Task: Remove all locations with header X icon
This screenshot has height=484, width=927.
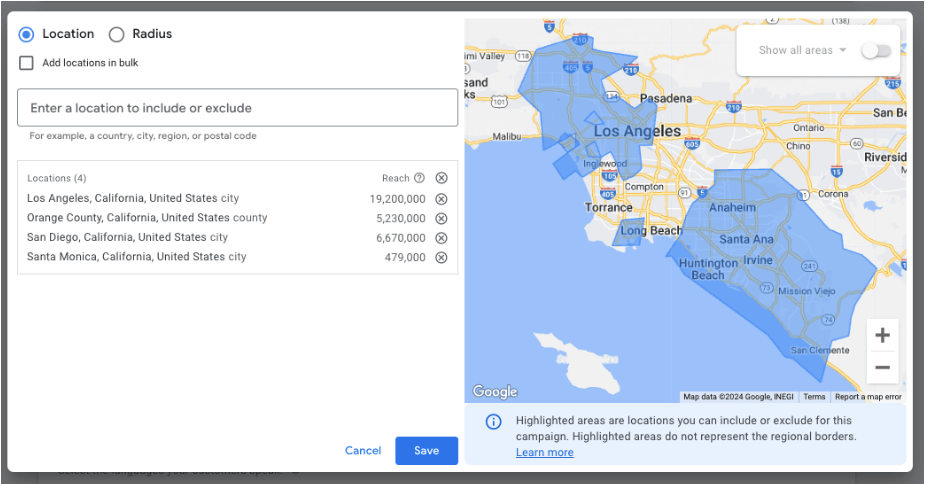Action: pos(441,178)
